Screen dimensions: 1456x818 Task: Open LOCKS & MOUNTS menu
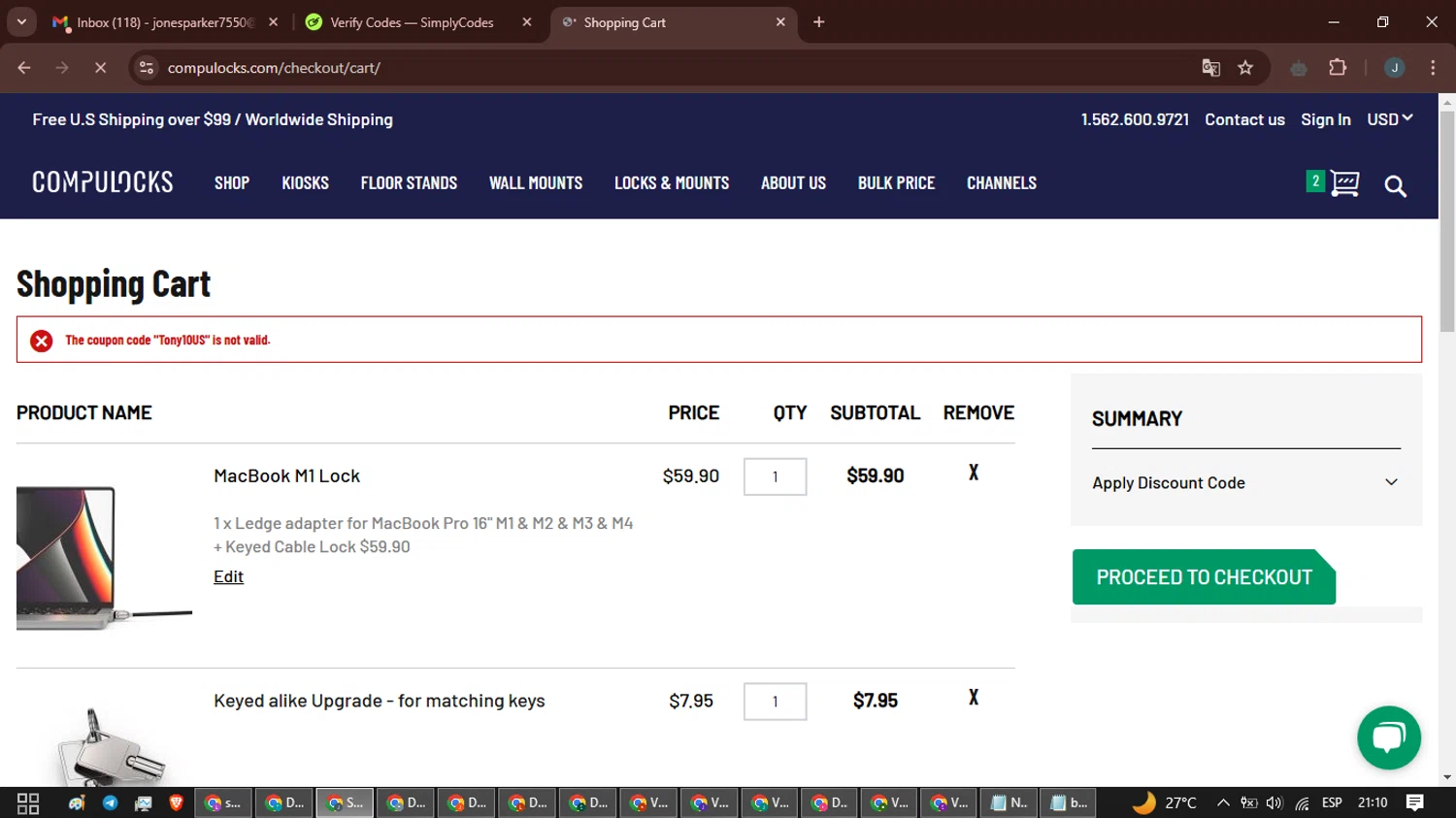672,182
